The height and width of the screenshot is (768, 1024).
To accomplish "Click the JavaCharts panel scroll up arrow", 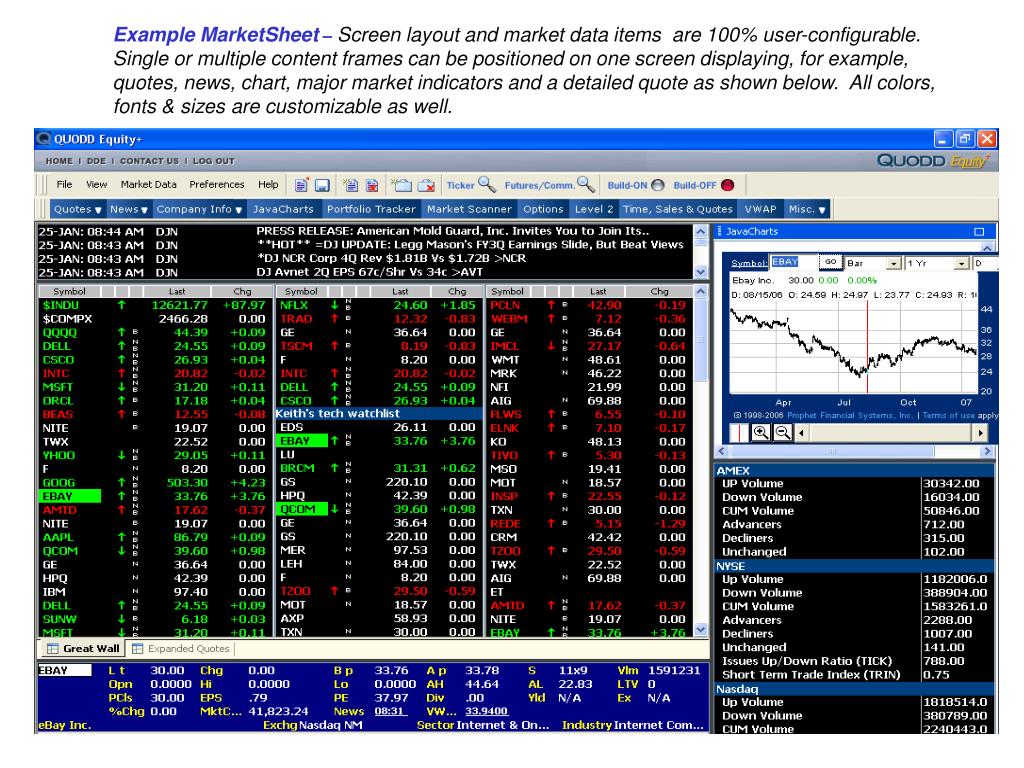I will click(x=987, y=248).
